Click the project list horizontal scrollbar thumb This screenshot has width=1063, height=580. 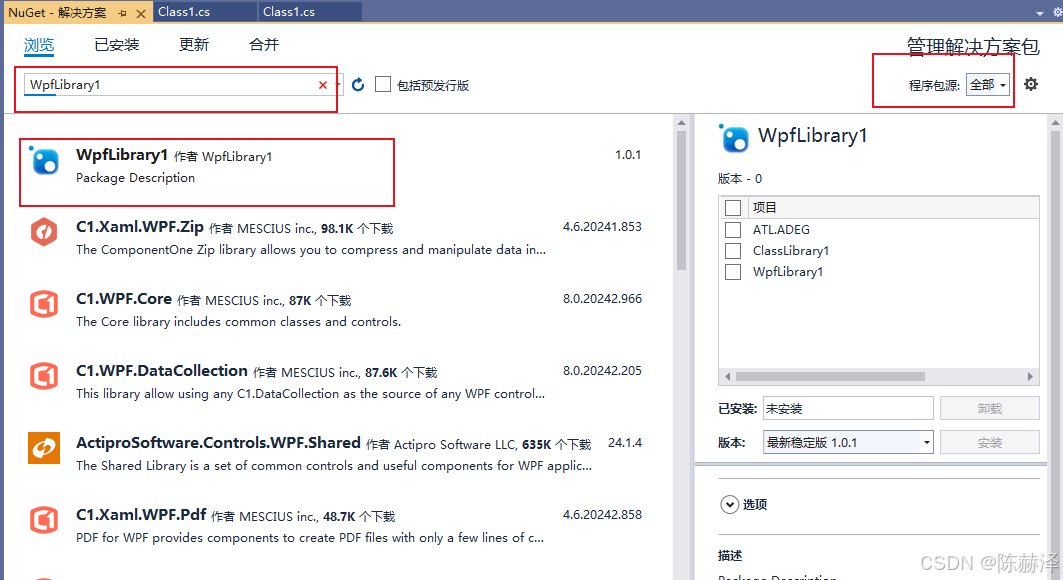(830, 376)
